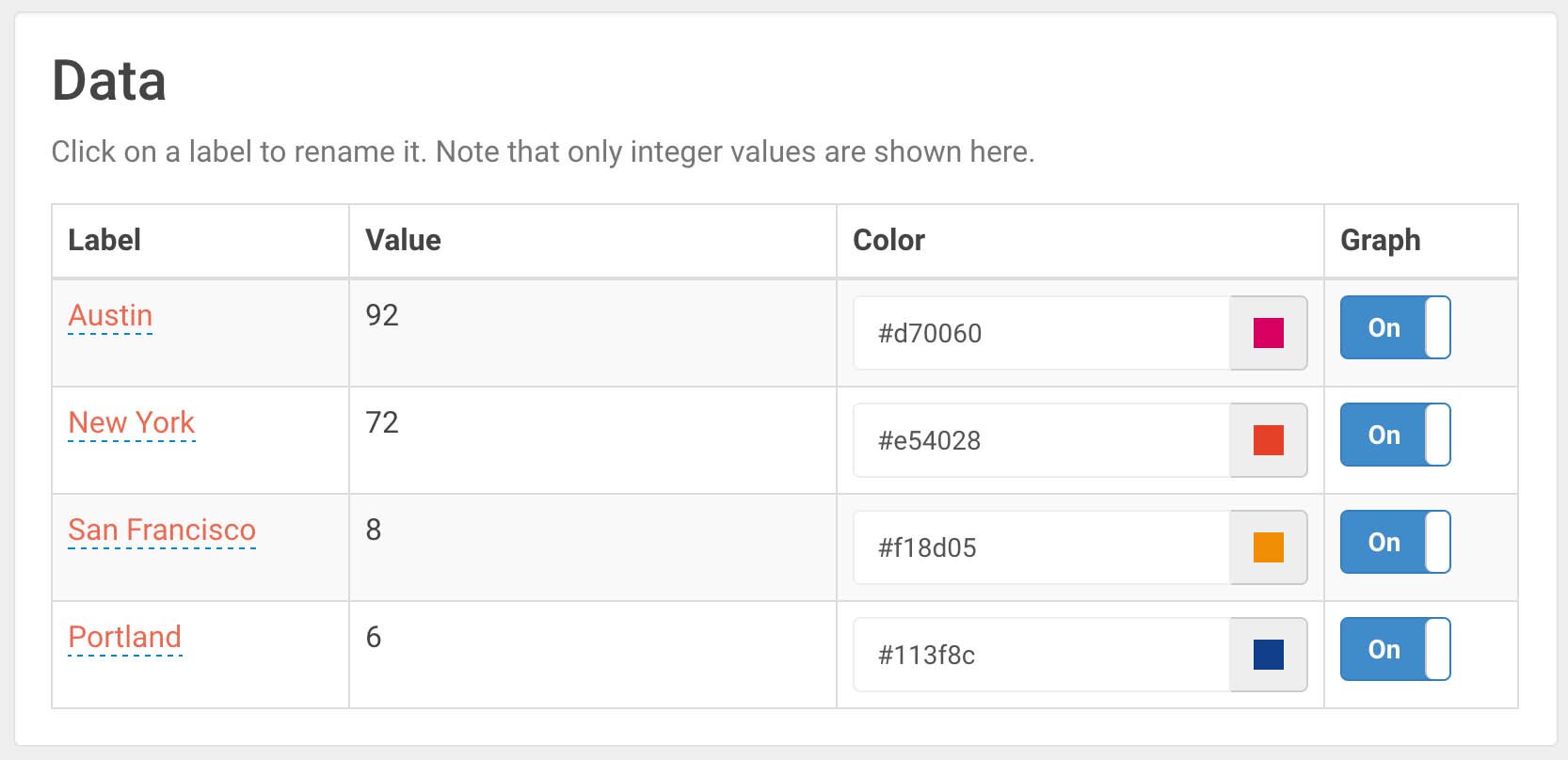Open the orange San Francisco color swatch

pos(1268,547)
